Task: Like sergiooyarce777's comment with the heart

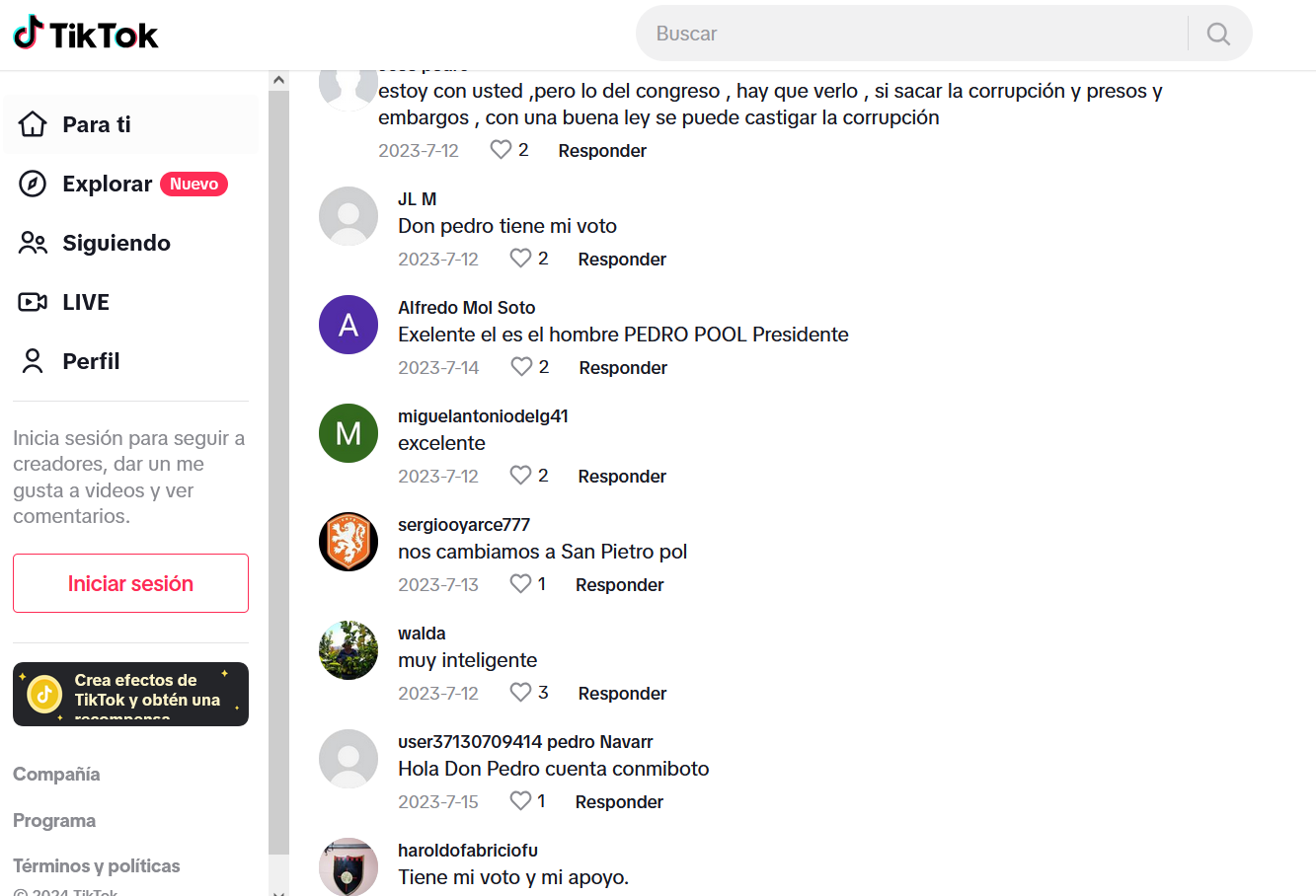Action: [520, 584]
